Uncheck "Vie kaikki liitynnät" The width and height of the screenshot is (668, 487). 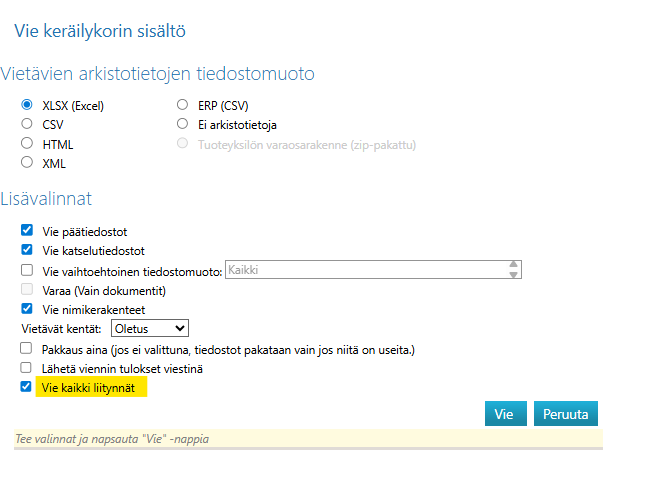click(27, 388)
